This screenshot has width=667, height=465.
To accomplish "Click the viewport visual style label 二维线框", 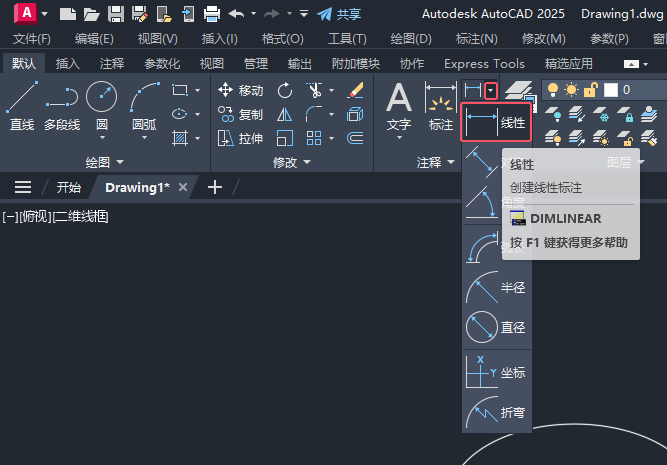I will tap(81, 217).
